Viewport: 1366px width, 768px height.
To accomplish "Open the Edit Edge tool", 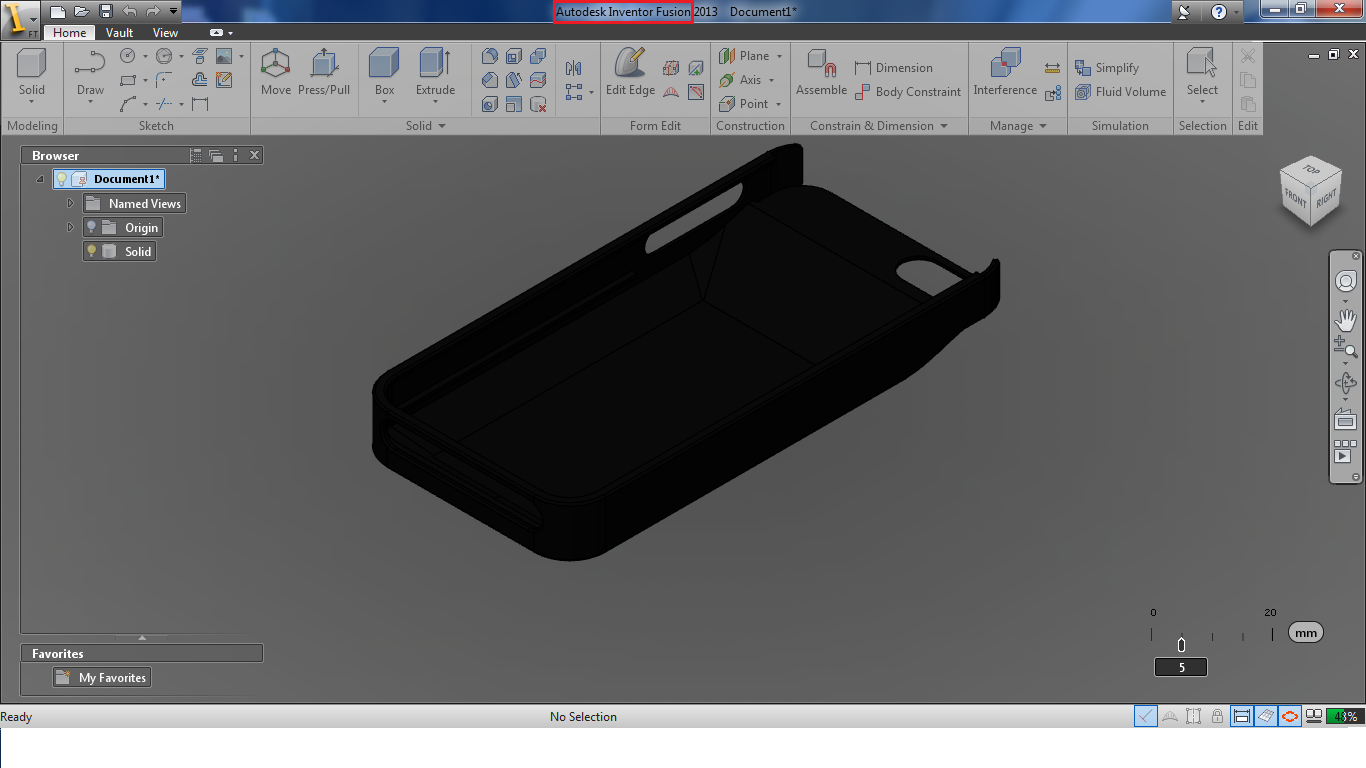I will pos(630,73).
